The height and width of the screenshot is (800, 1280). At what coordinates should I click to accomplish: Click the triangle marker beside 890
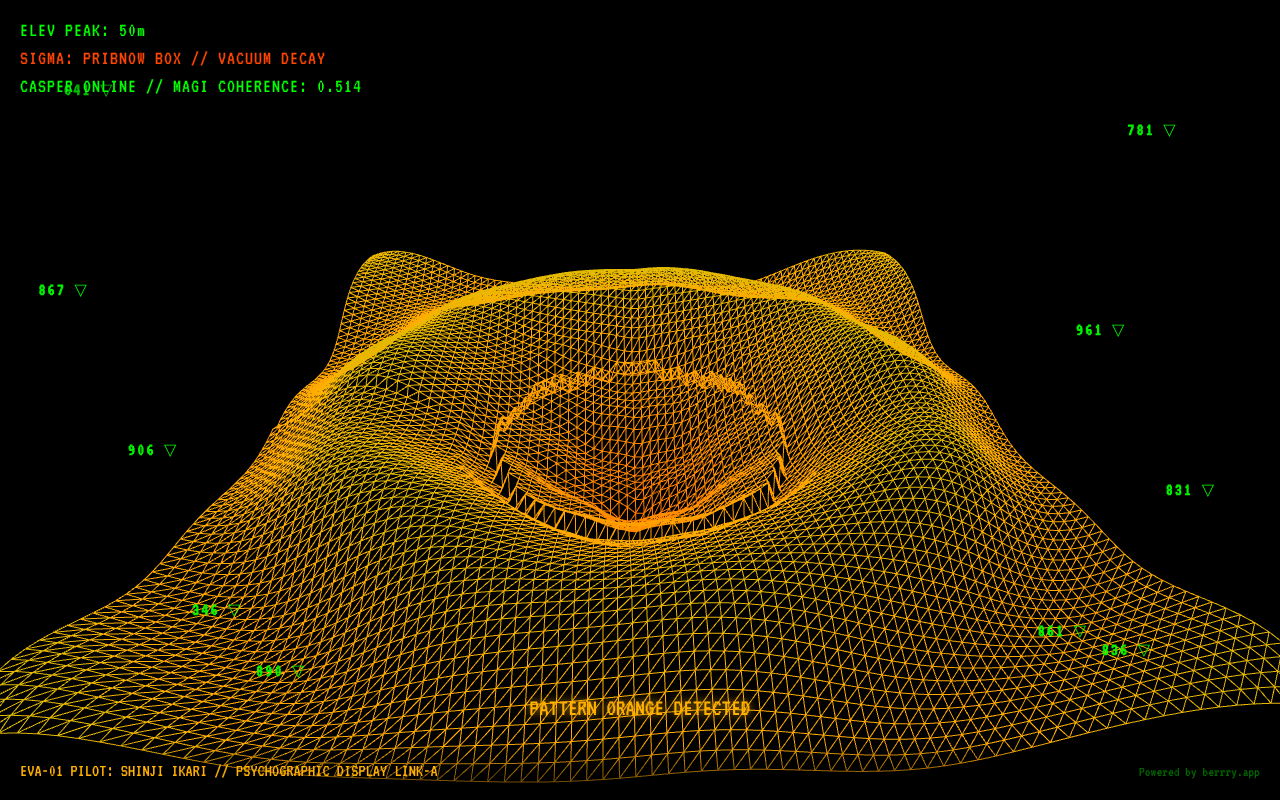(298, 671)
